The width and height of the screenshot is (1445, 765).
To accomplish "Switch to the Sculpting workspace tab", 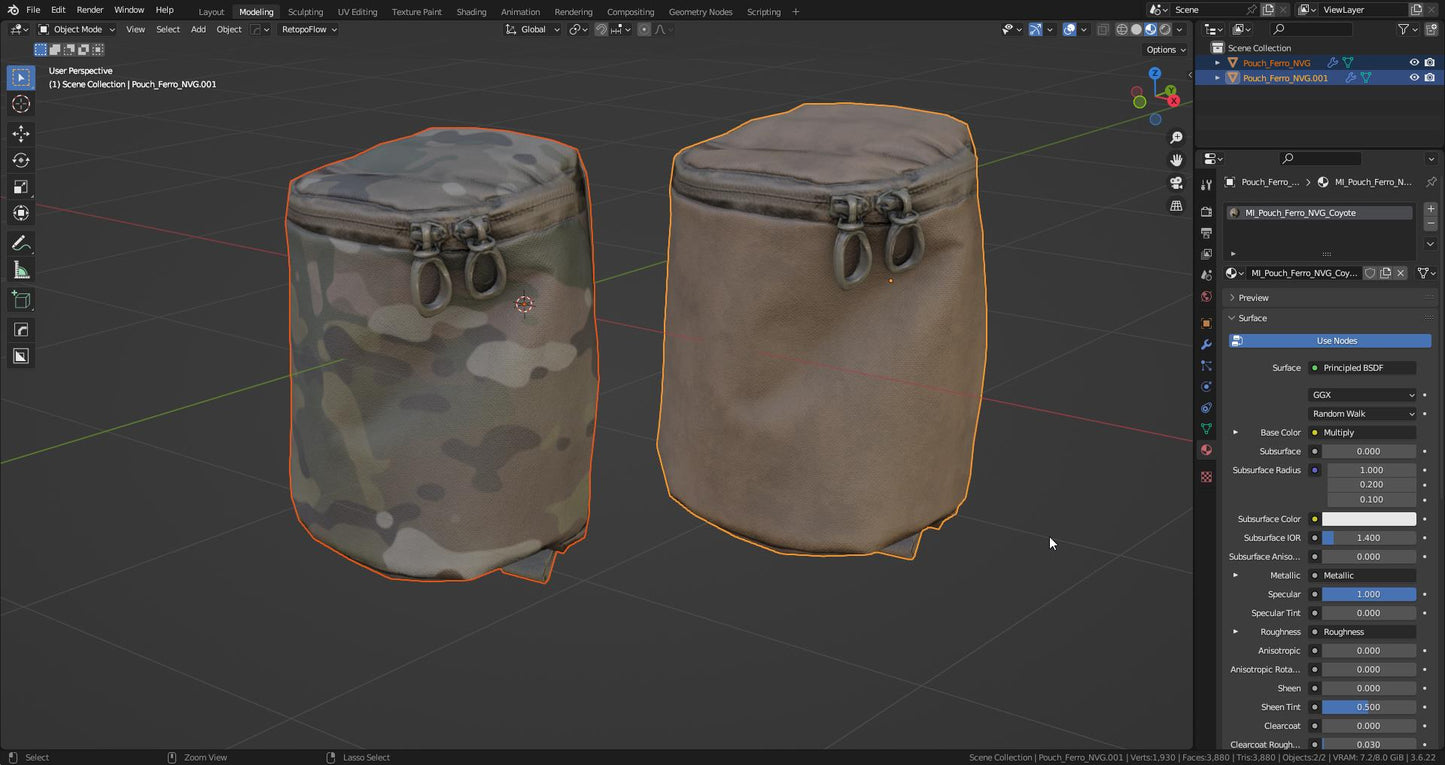I will (x=305, y=12).
